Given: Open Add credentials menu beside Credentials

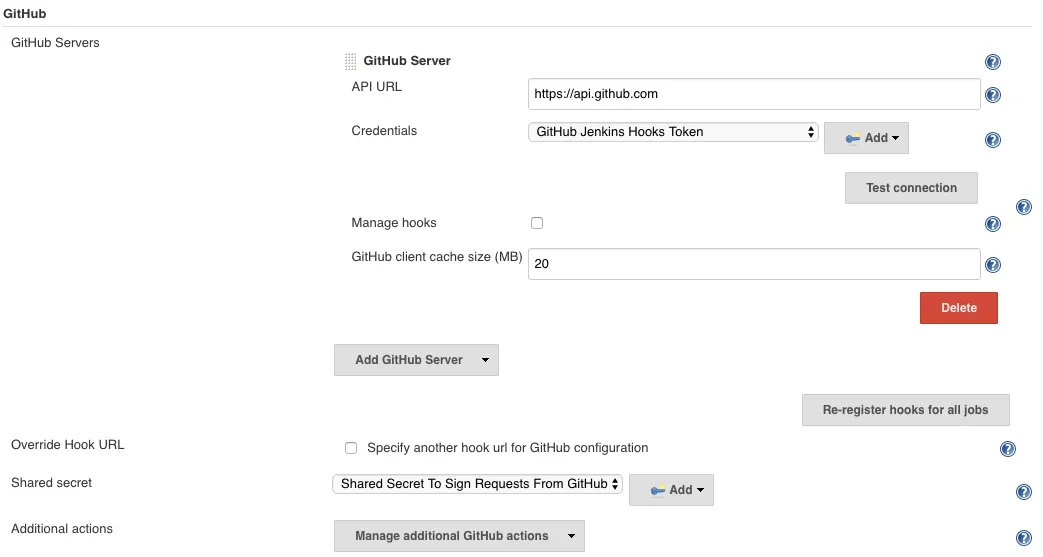Looking at the screenshot, I should [866, 138].
